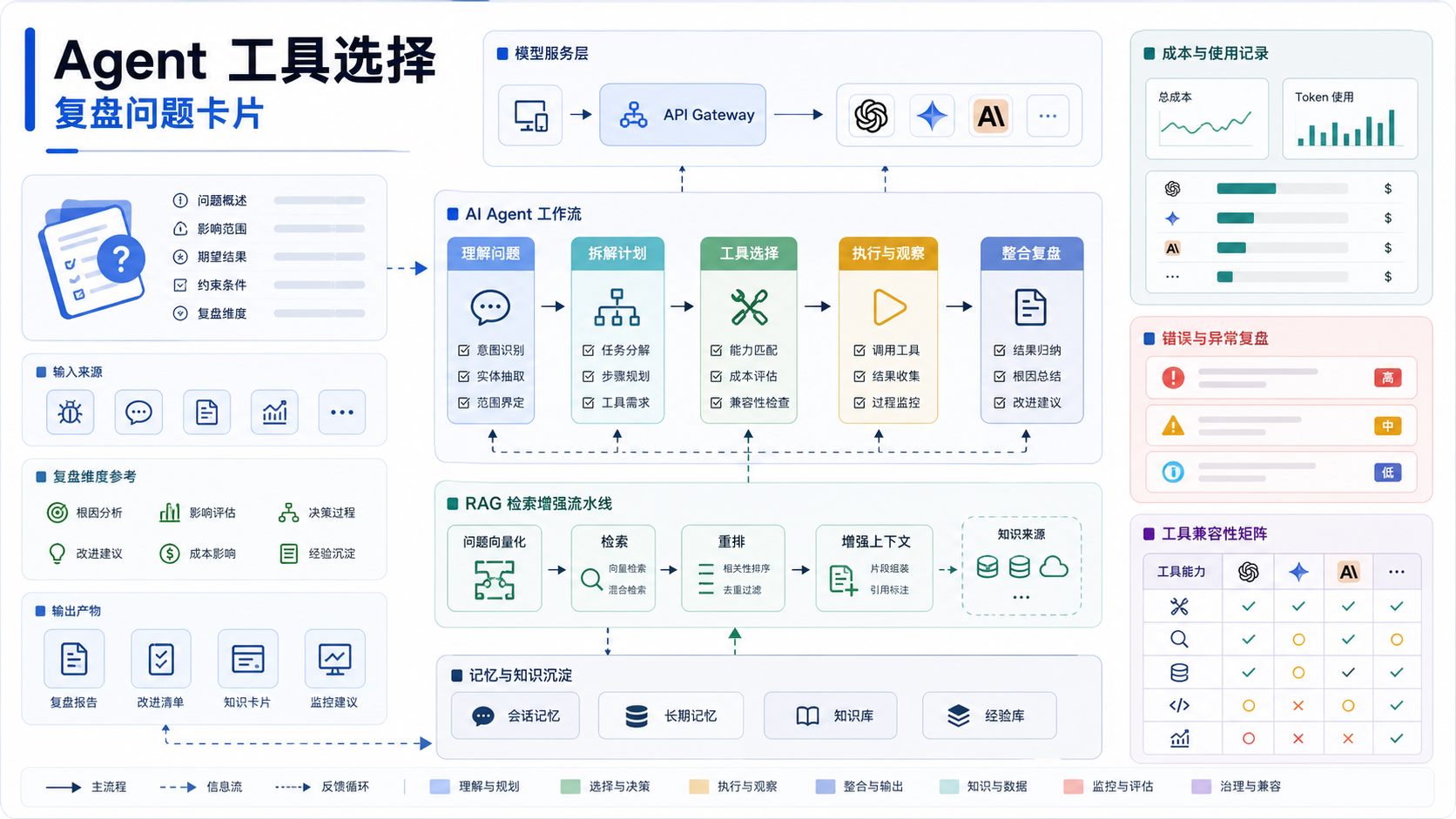The height and width of the screenshot is (819, 1456).
Task: Click the 理解与规划 legend color swatch
Action: coord(440,787)
